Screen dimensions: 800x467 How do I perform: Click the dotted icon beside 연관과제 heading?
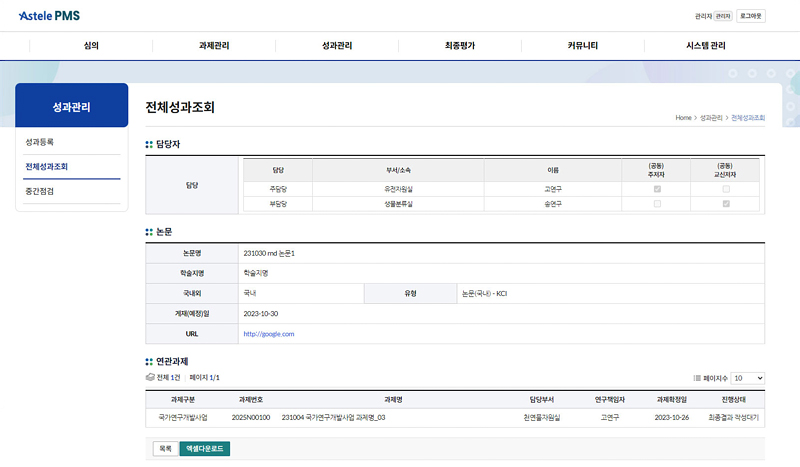coord(149,361)
